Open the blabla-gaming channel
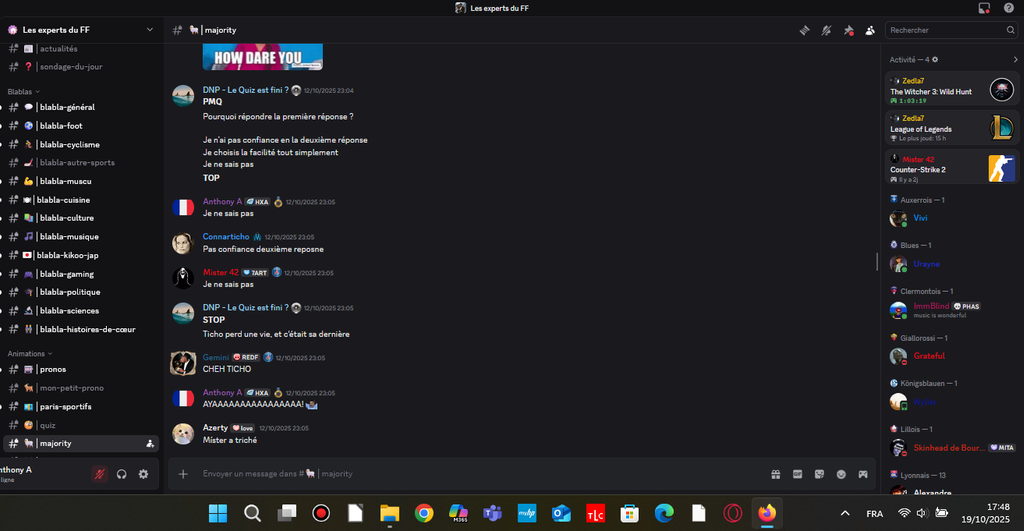1024x531 pixels. 81,274
